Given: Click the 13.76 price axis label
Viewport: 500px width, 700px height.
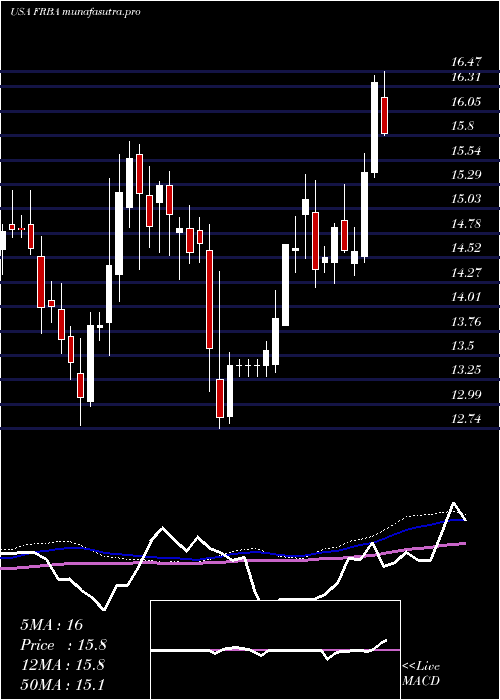Looking at the screenshot, I should [x=467, y=321].
